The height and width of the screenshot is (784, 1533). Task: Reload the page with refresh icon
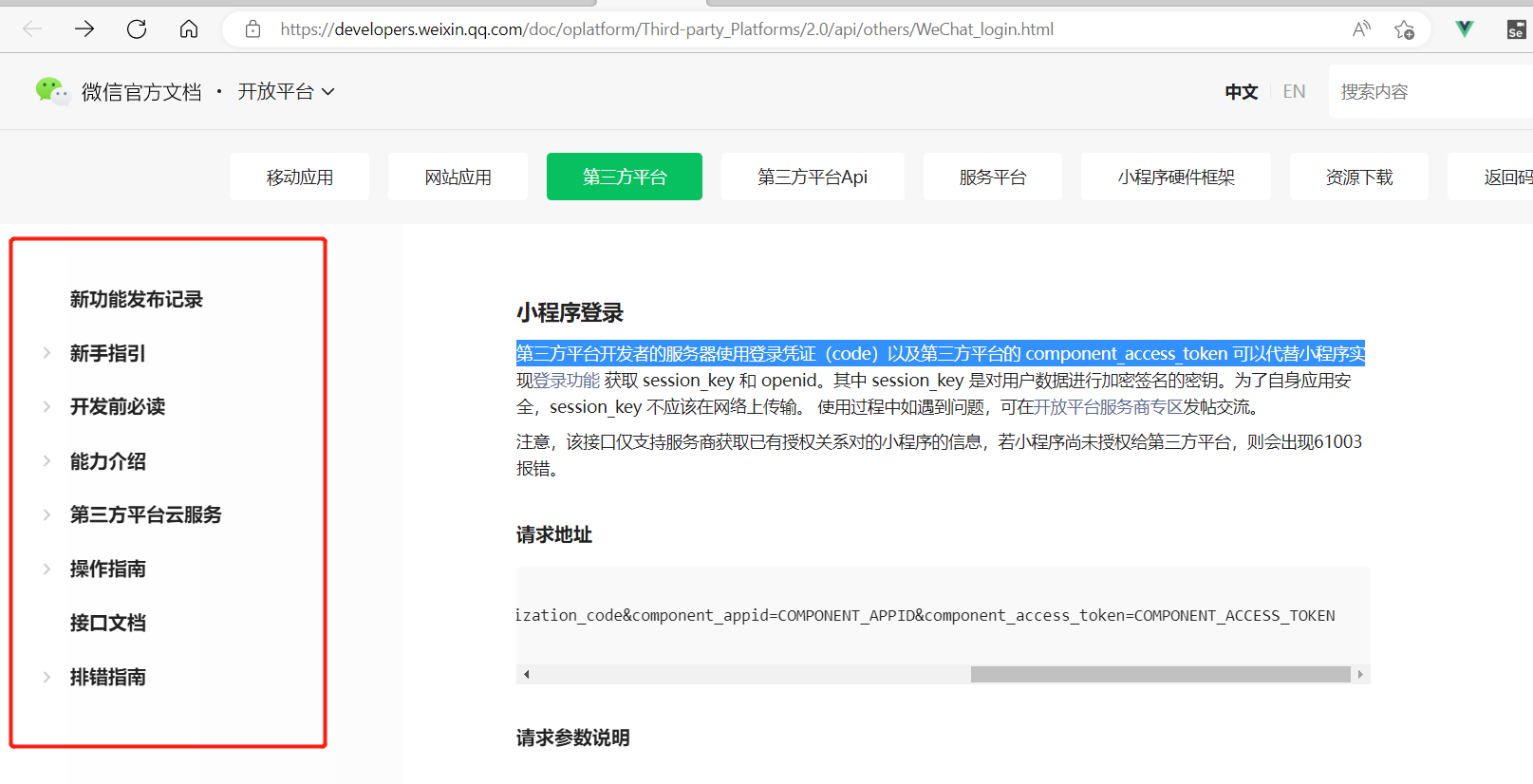[x=137, y=29]
